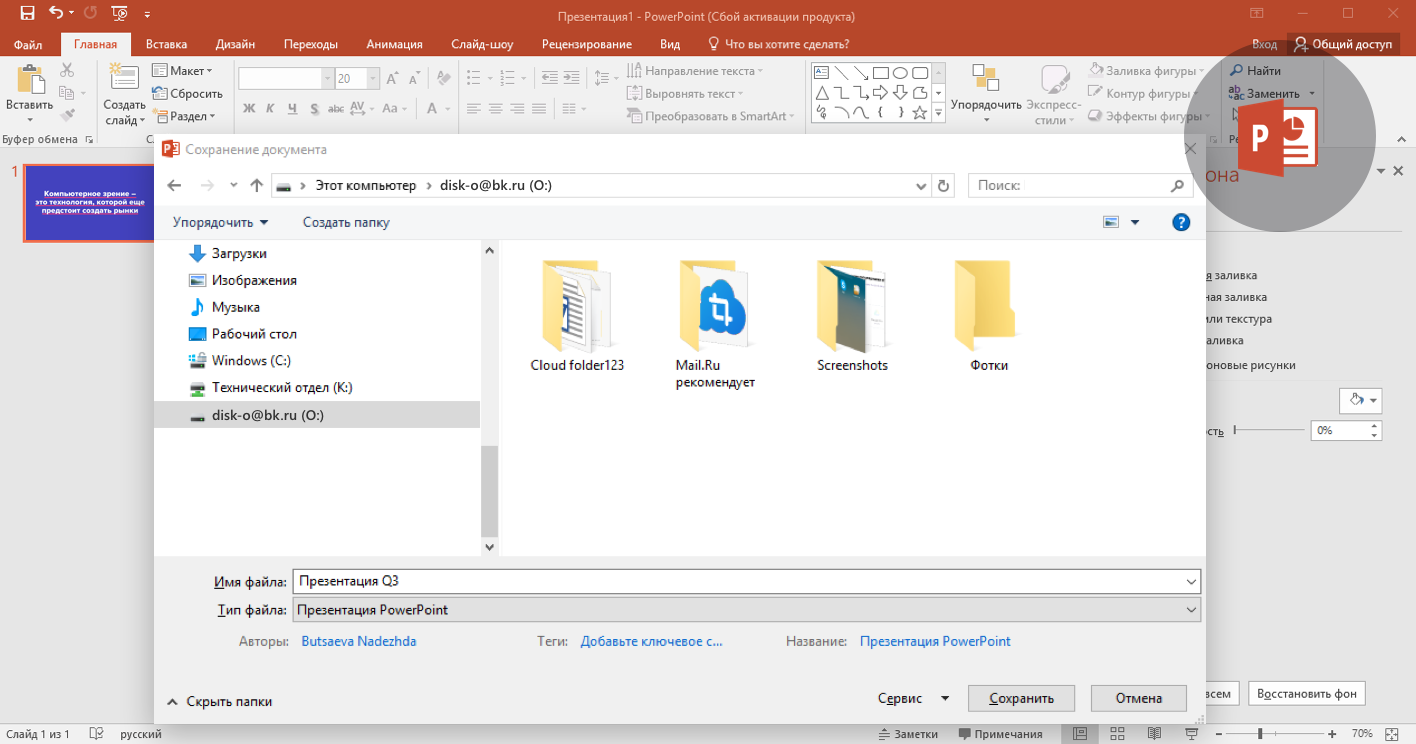Open the Cloud folder123 folder
1416x744 pixels.
[577, 317]
